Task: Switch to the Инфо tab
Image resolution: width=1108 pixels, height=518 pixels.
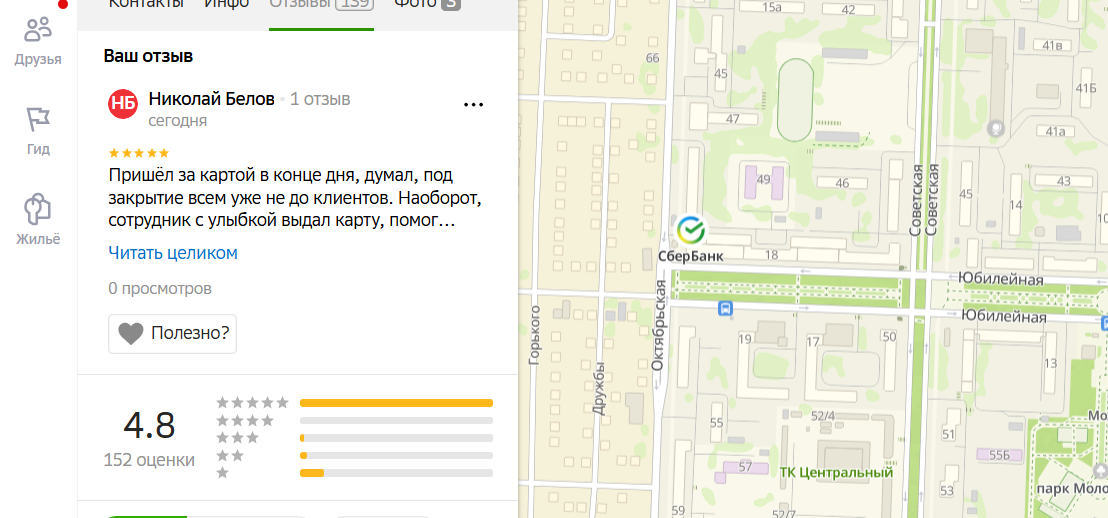Action: point(226,4)
